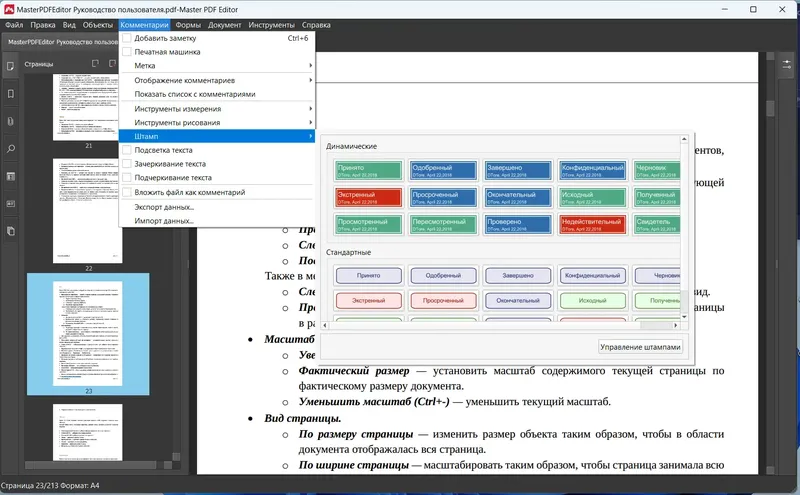Image resolution: width=800 pixels, height=495 pixels.
Task: Pick dynamic green stamp Исходный
Action: tap(592, 197)
